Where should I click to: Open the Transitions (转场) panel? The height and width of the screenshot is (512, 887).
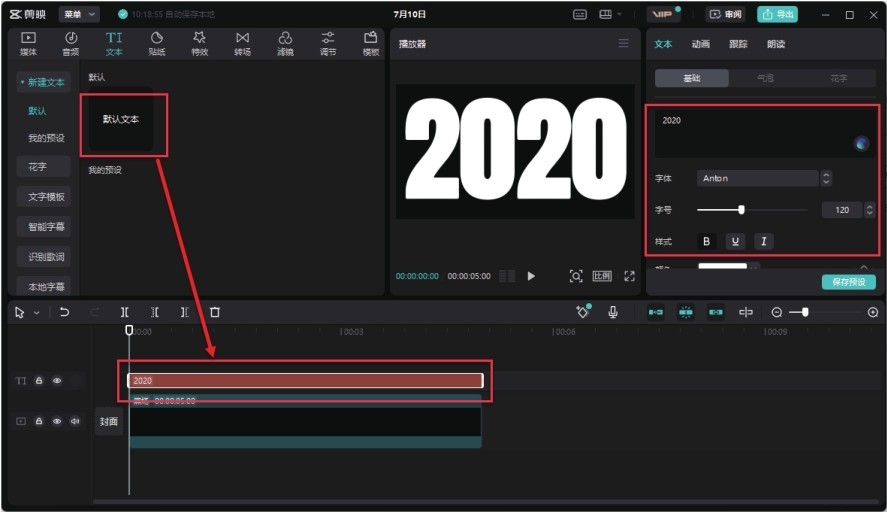(x=242, y=44)
